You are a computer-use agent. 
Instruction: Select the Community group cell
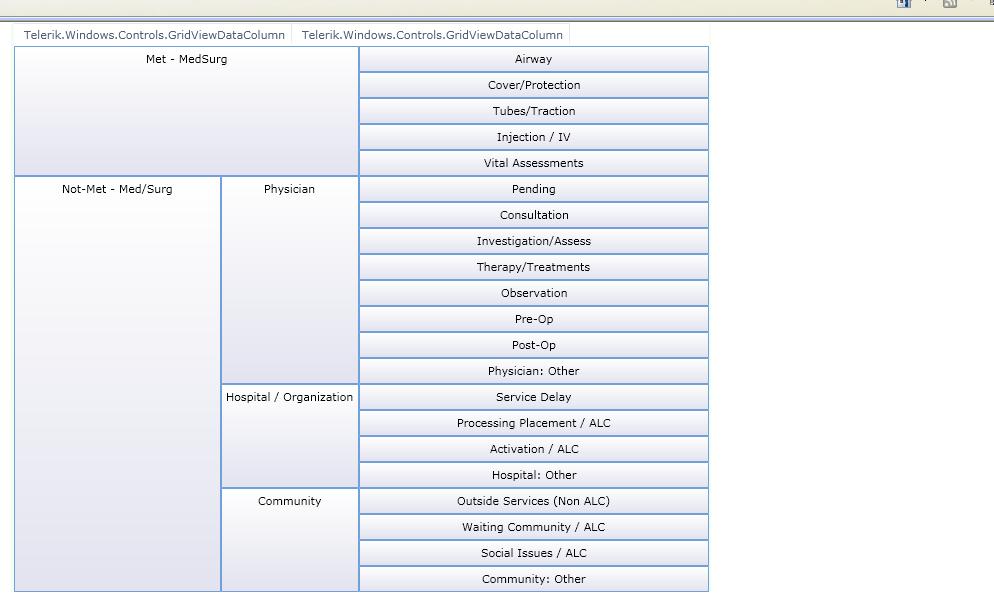290,539
